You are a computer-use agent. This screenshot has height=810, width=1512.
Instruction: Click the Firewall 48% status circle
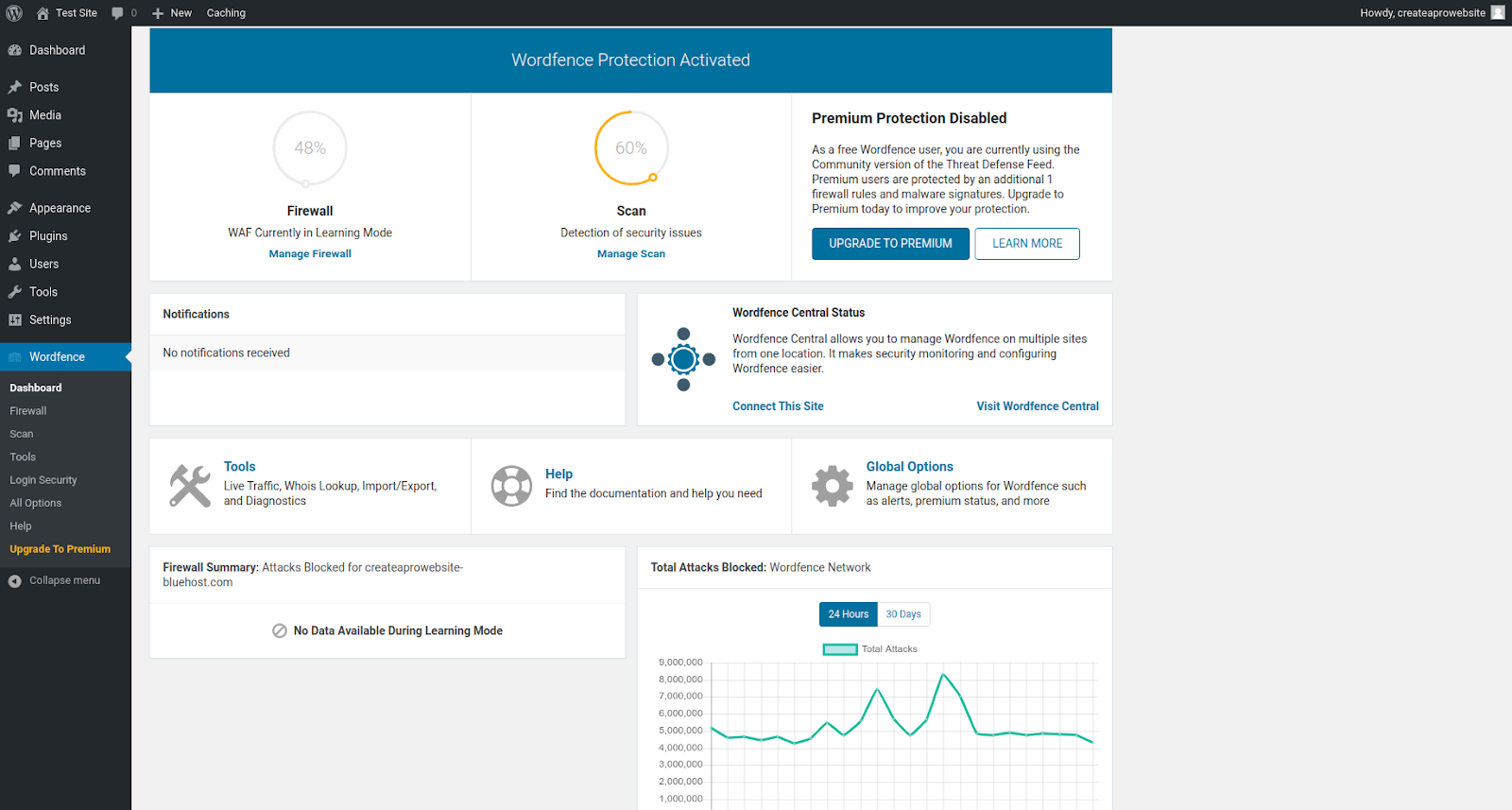pos(310,148)
